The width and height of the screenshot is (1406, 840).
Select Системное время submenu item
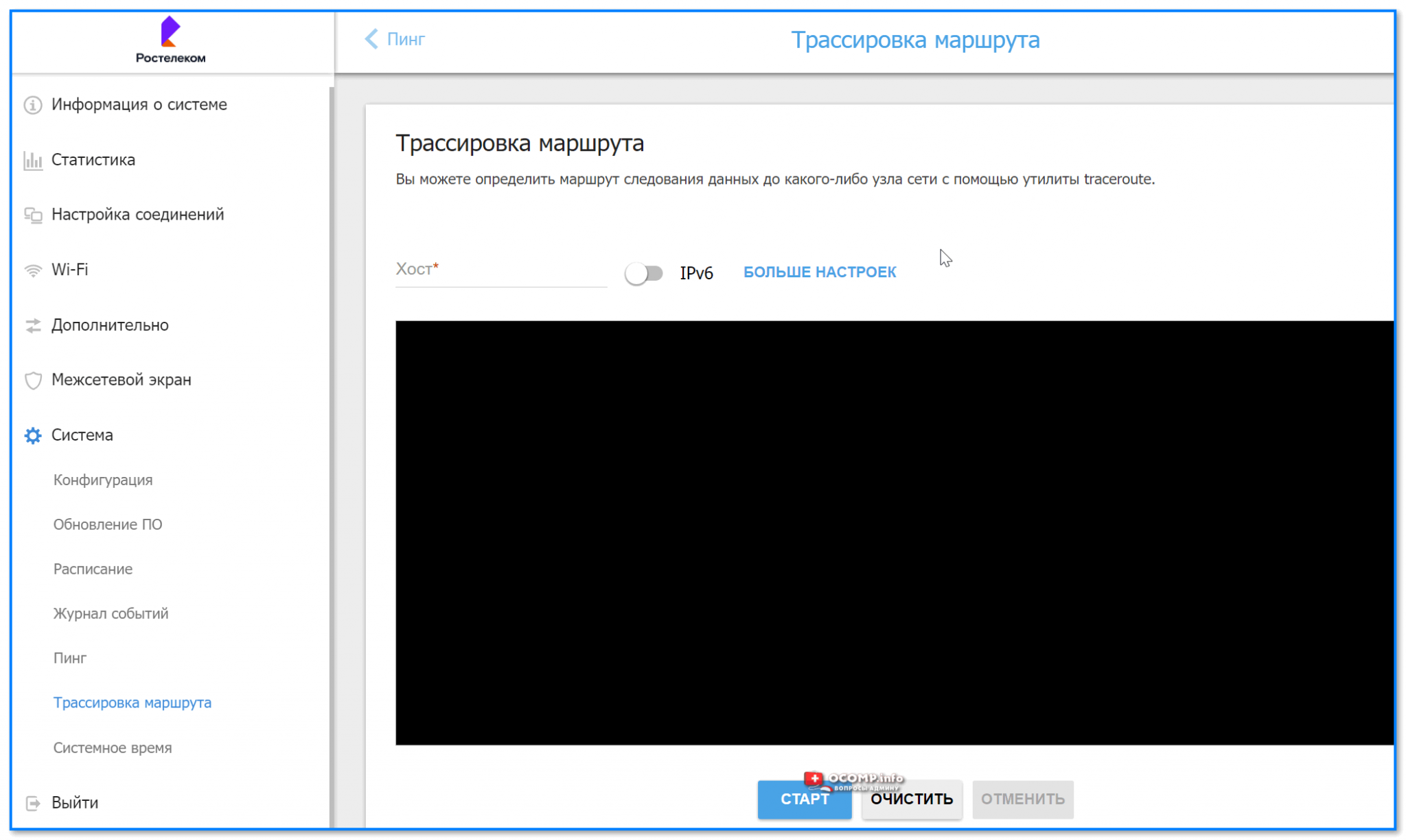click(113, 747)
